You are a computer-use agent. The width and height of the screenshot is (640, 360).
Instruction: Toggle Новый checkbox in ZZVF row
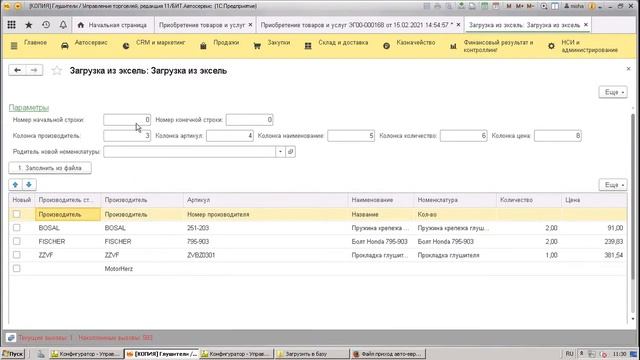(x=17, y=255)
